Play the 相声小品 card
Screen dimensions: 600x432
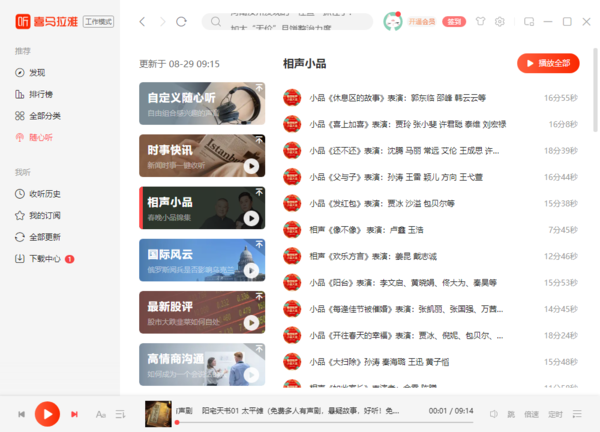point(251,218)
